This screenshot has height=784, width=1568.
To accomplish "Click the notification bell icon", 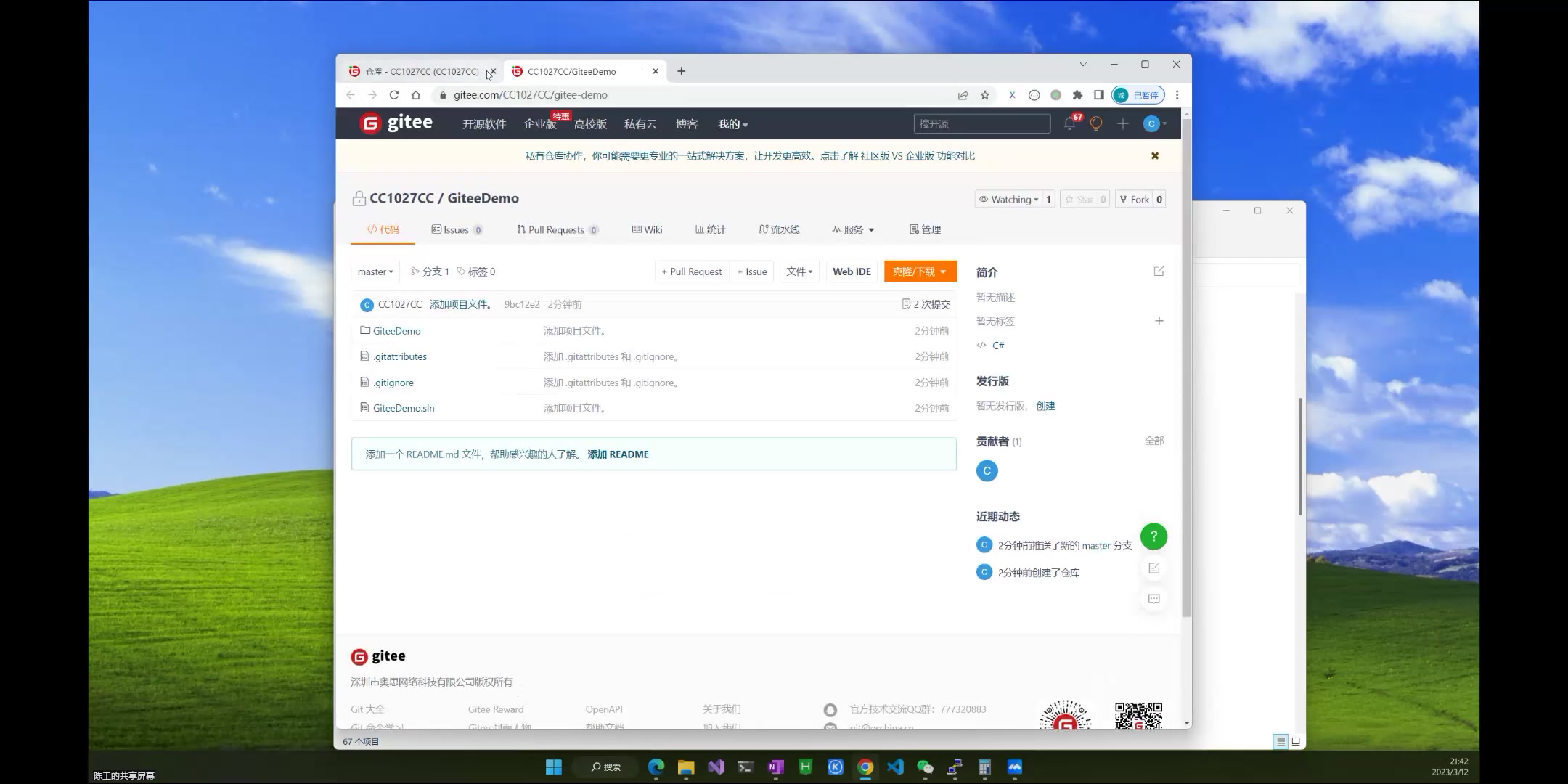I will [x=1069, y=123].
